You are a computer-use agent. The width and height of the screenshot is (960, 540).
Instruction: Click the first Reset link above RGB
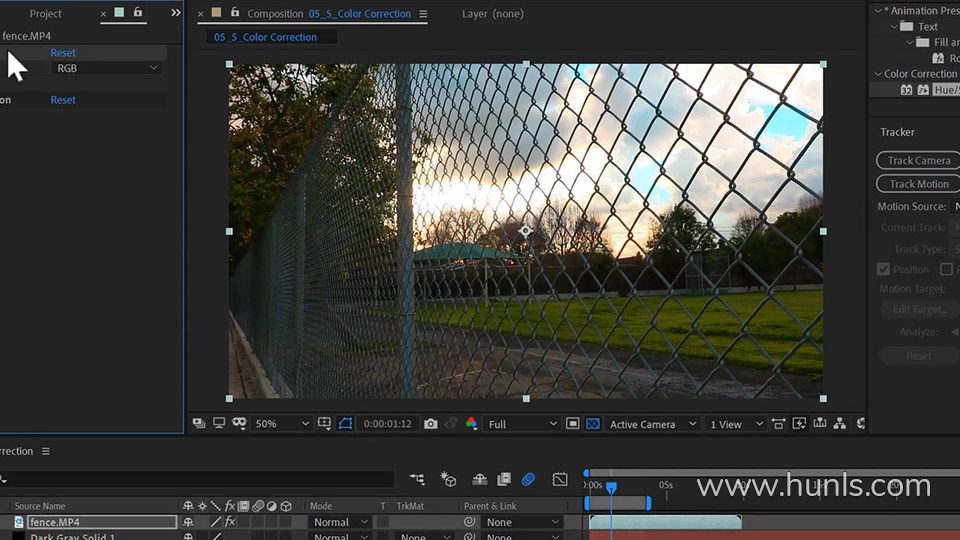click(63, 53)
